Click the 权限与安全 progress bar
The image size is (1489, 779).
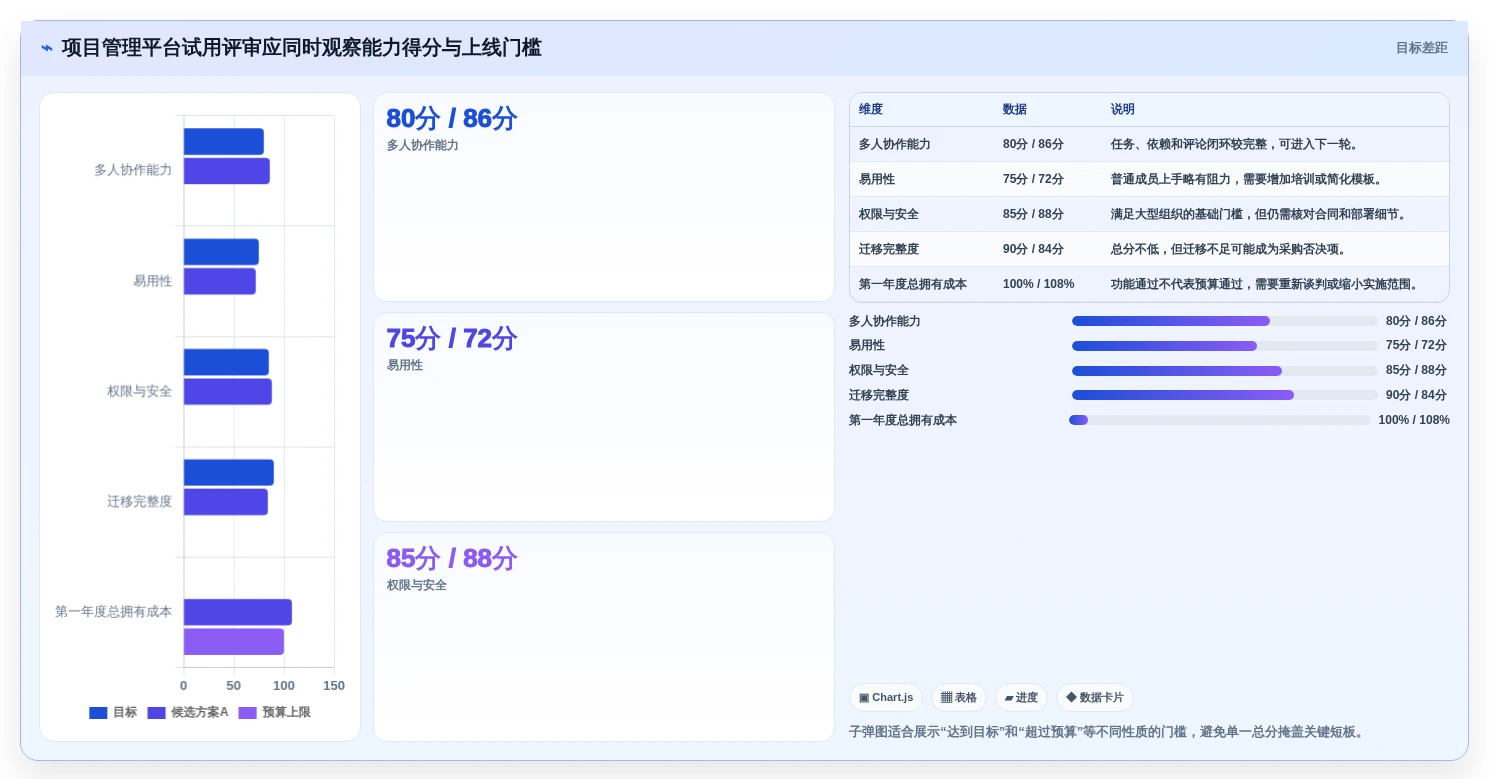tap(1224, 371)
